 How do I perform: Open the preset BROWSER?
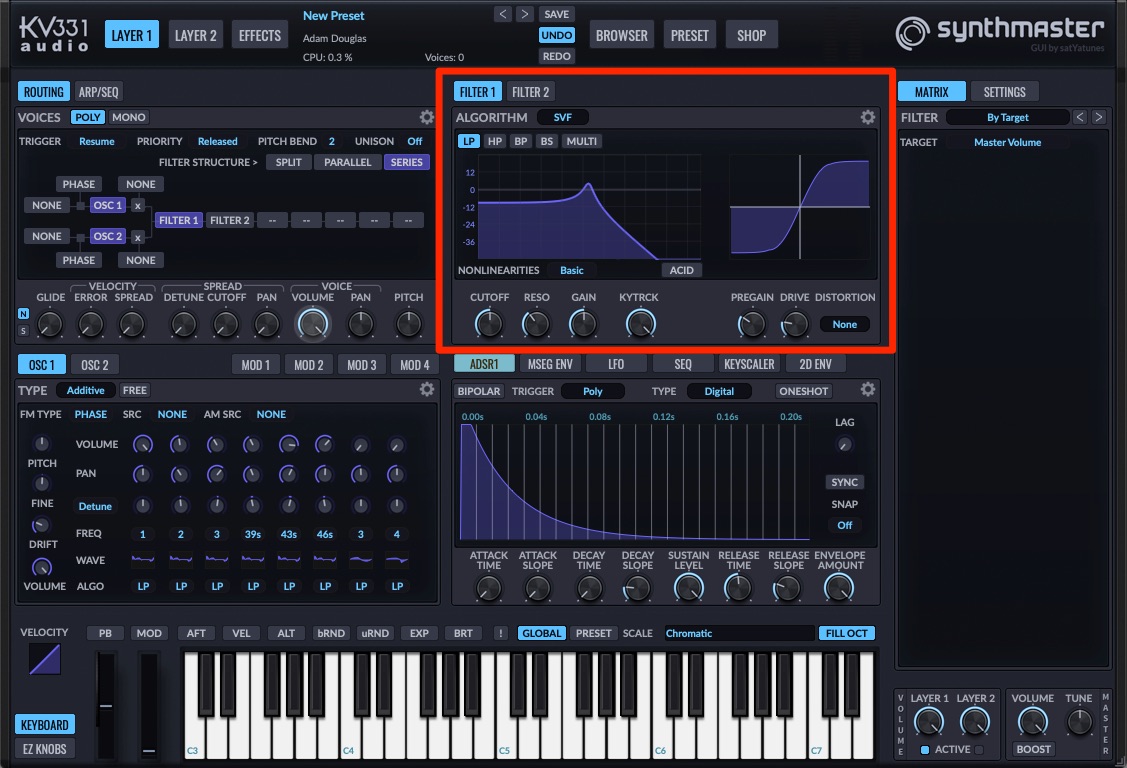[622, 35]
